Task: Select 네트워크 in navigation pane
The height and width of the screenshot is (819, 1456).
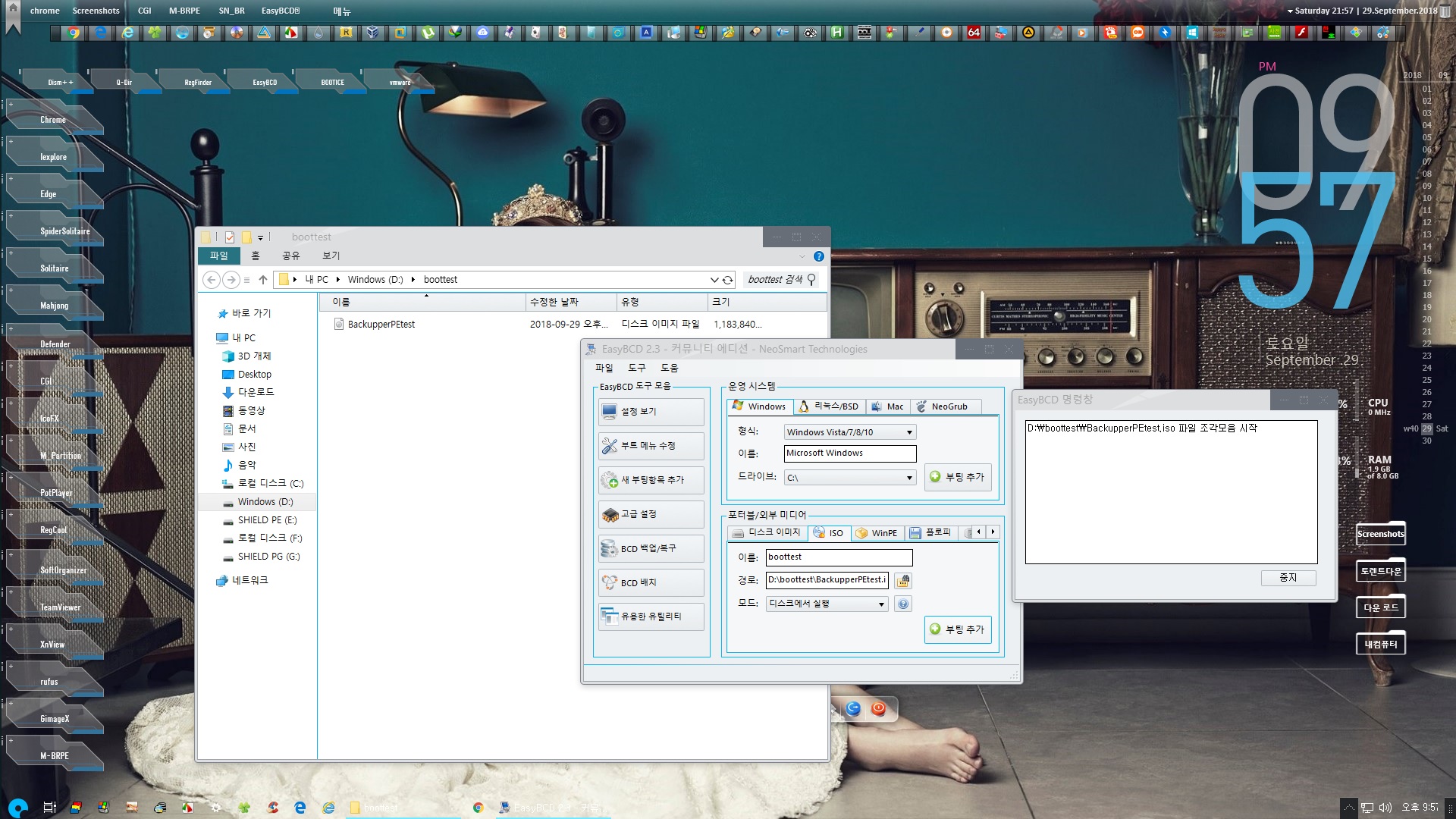Action: [249, 580]
